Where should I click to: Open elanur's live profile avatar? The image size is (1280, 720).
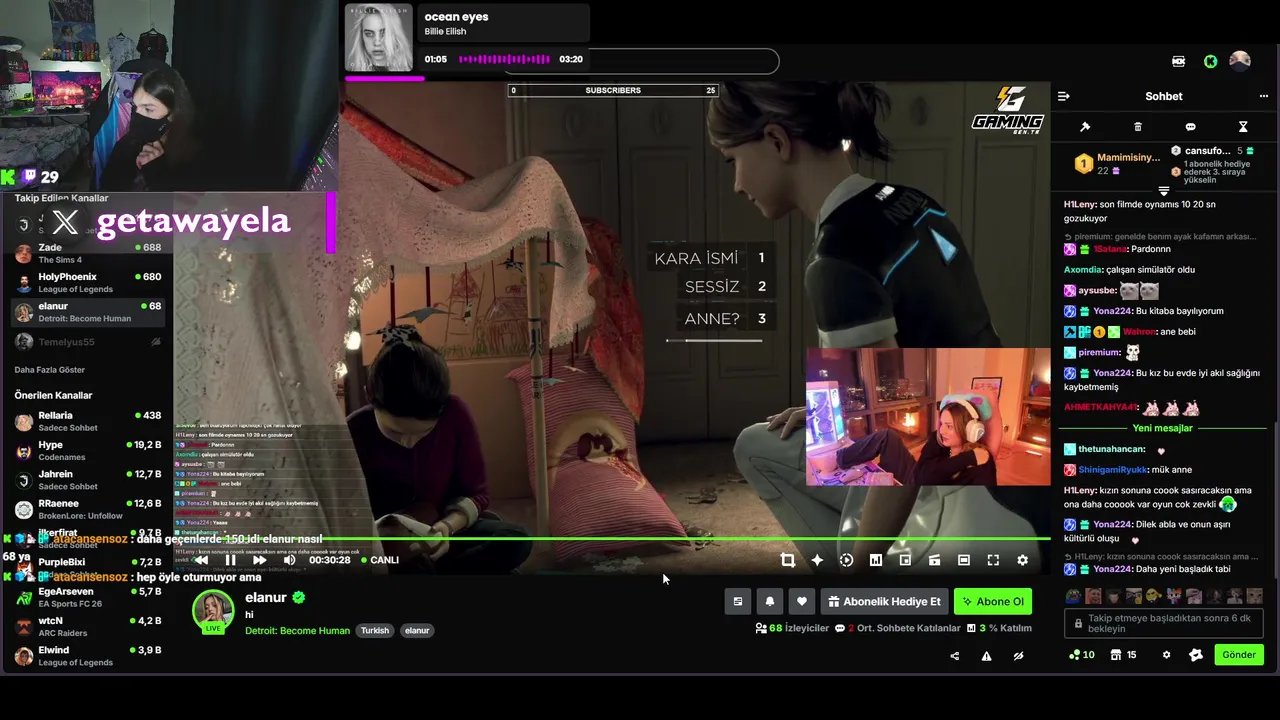pos(213,612)
